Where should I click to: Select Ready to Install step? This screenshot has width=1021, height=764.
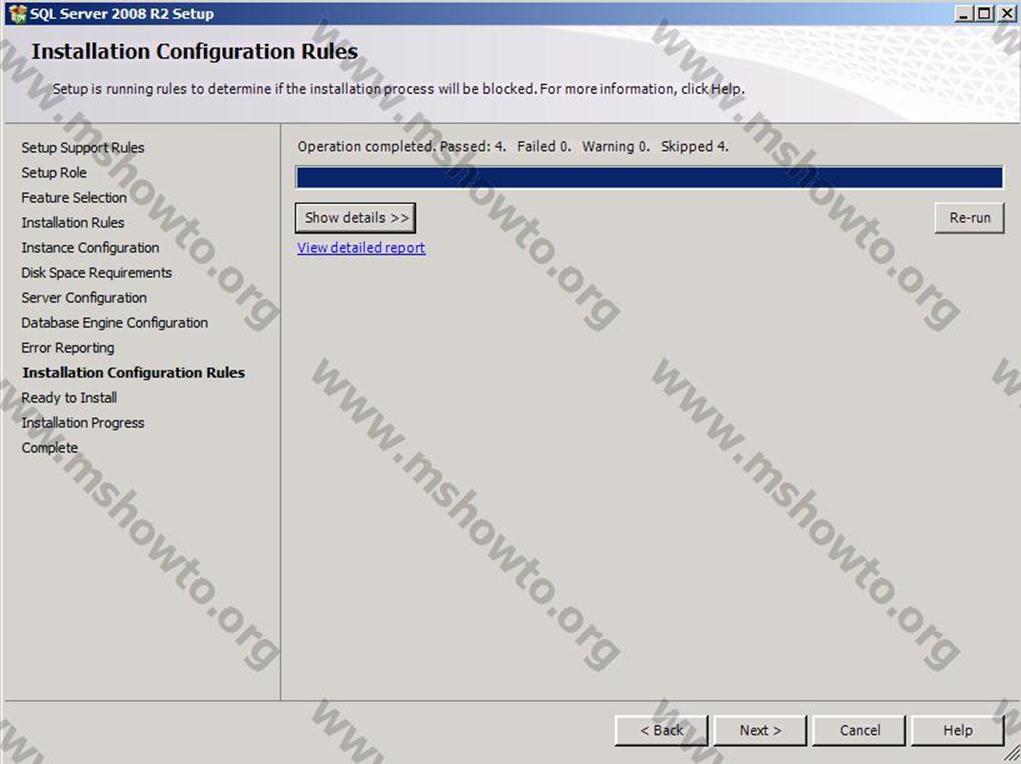pyautogui.click(x=69, y=397)
